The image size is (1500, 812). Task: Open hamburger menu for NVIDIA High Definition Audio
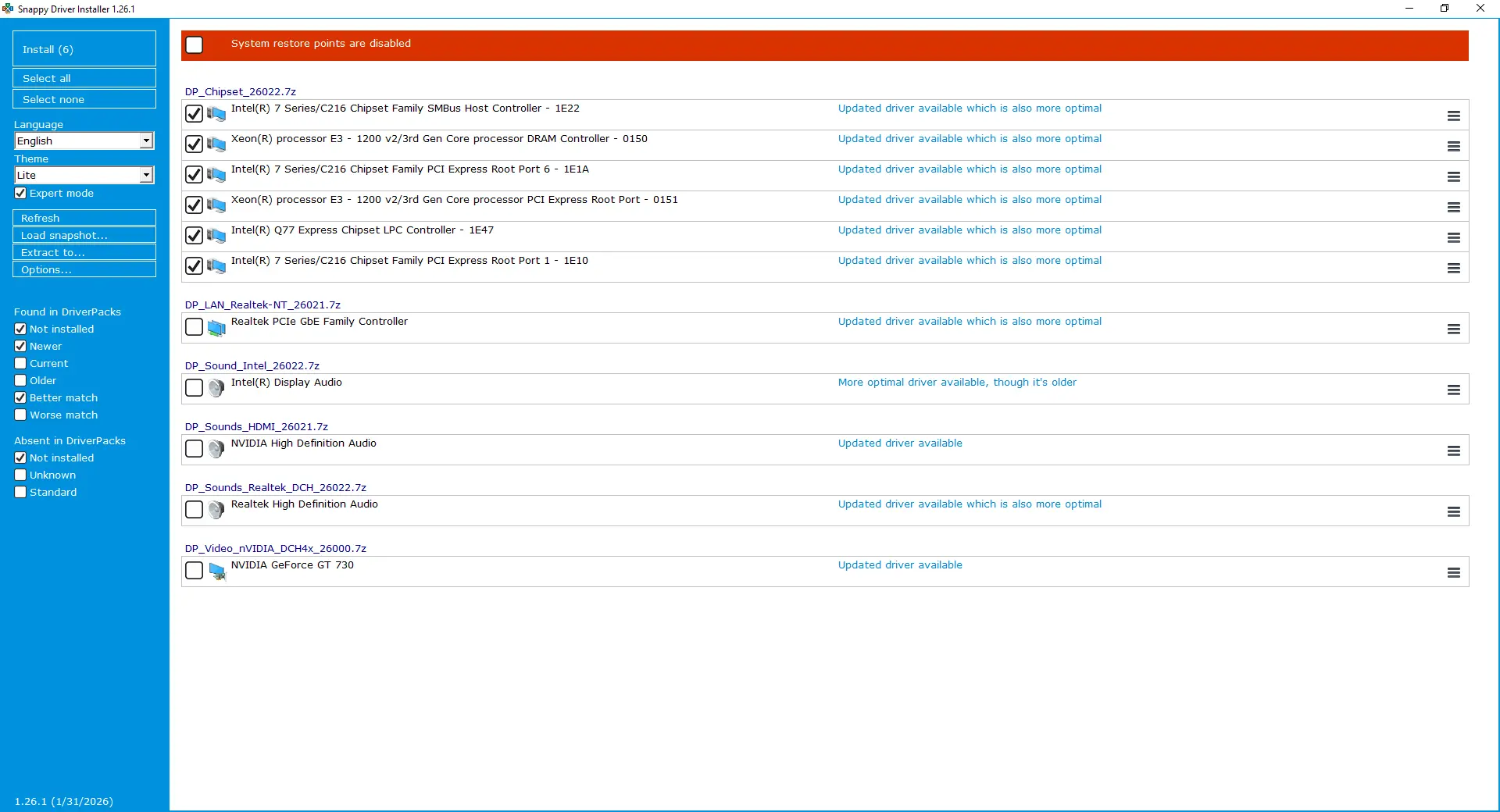click(1453, 451)
